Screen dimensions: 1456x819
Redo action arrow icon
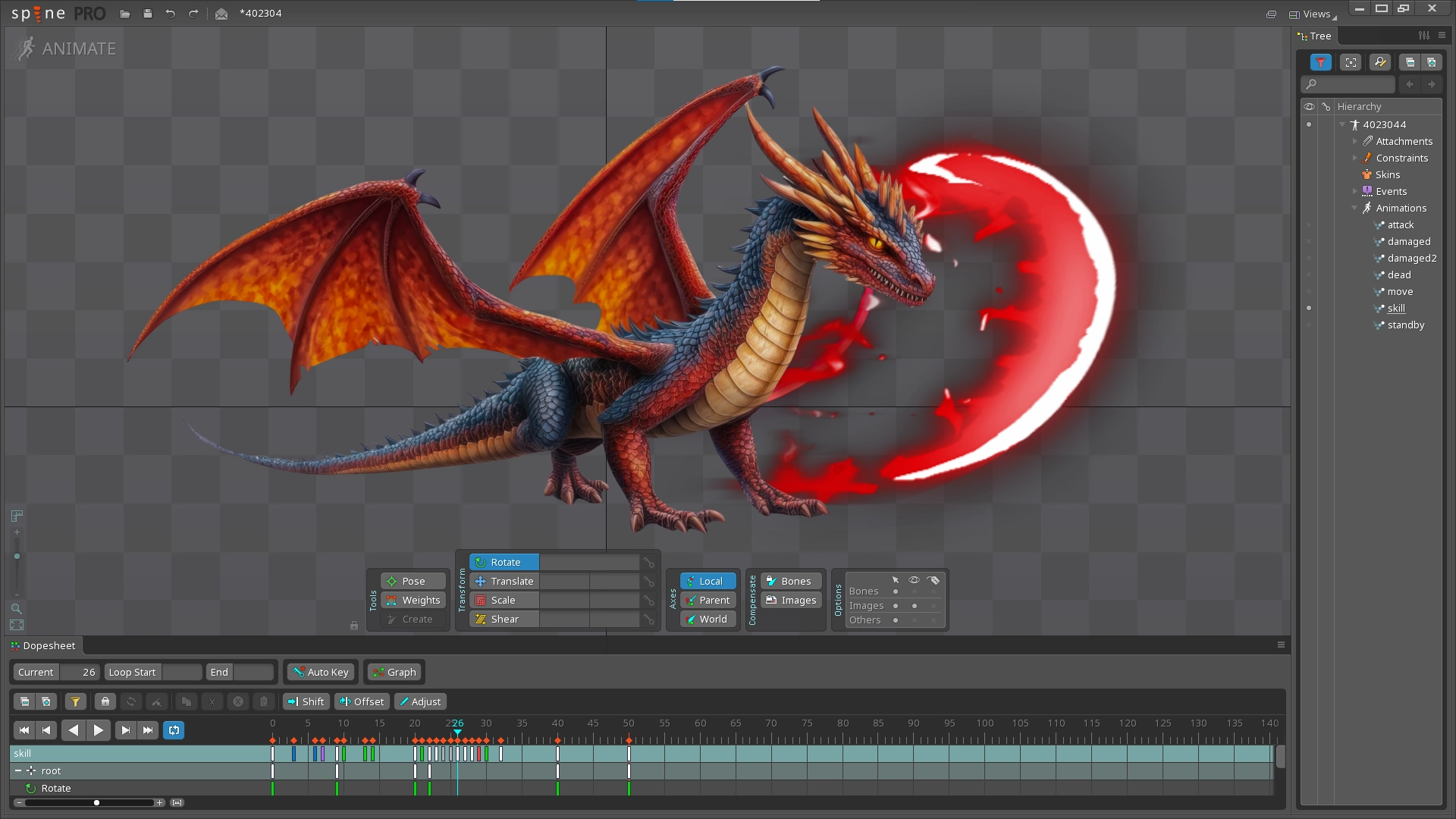pyautogui.click(x=193, y=14)
